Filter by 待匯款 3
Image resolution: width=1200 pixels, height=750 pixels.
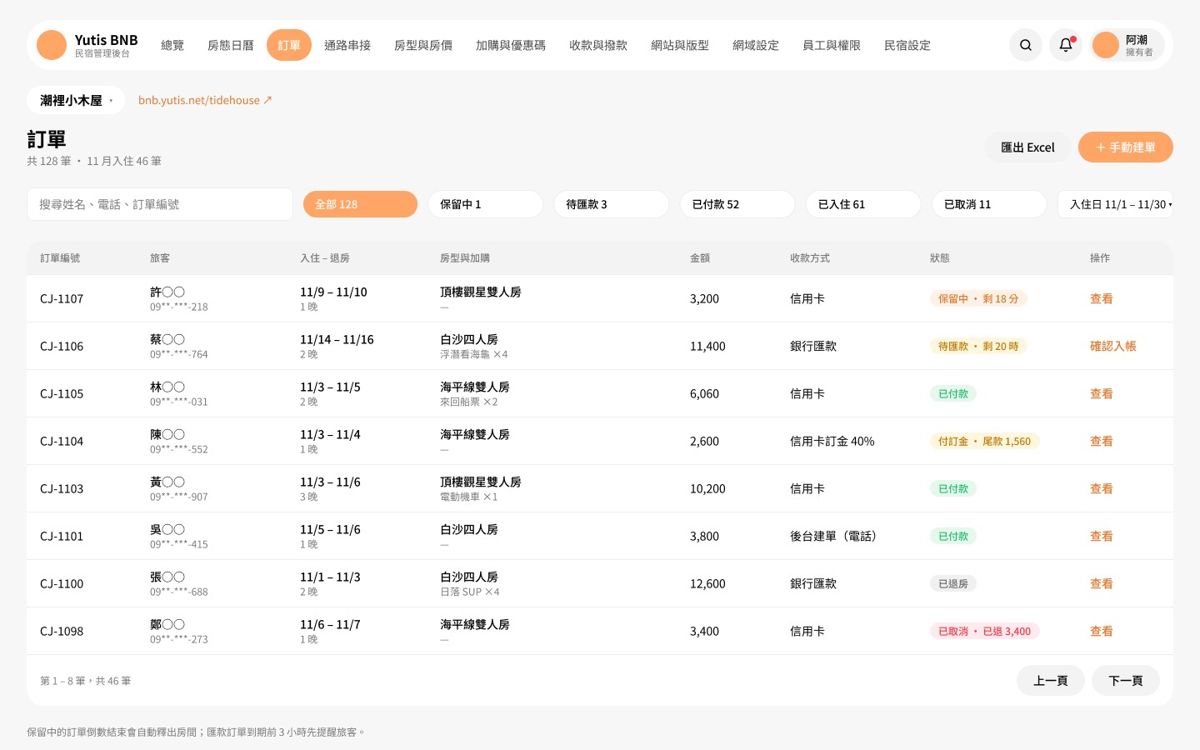(611, 204)
